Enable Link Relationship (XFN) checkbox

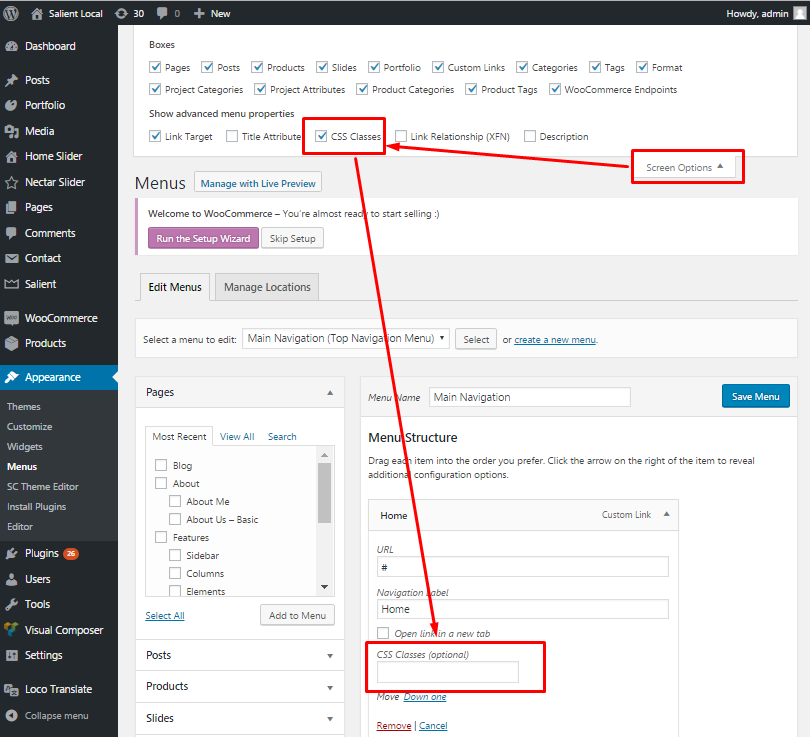pos(400,136)
